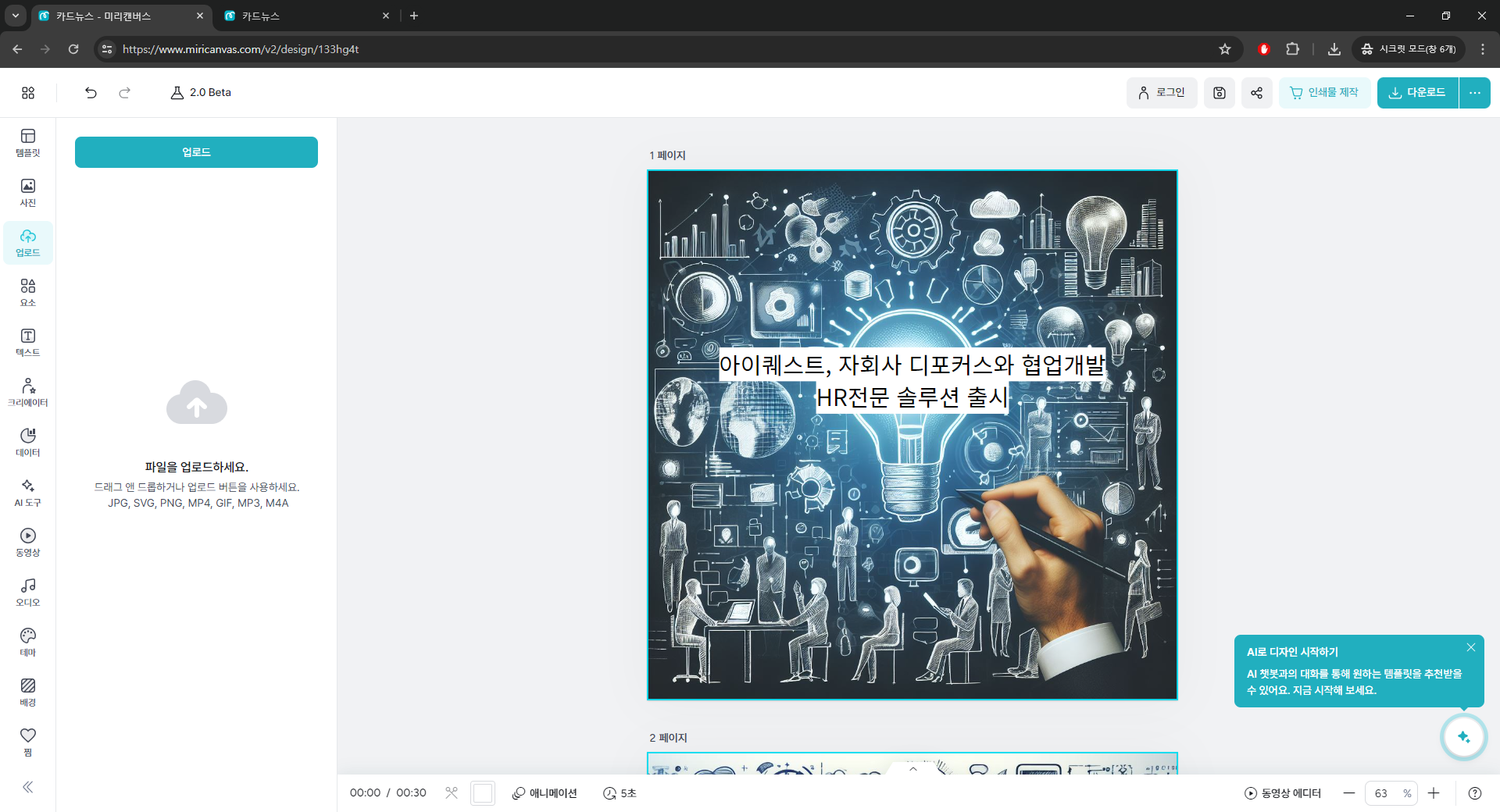
Task: Open the help question mark icon
Action: pyautogui.click(x=1475, y=793)
